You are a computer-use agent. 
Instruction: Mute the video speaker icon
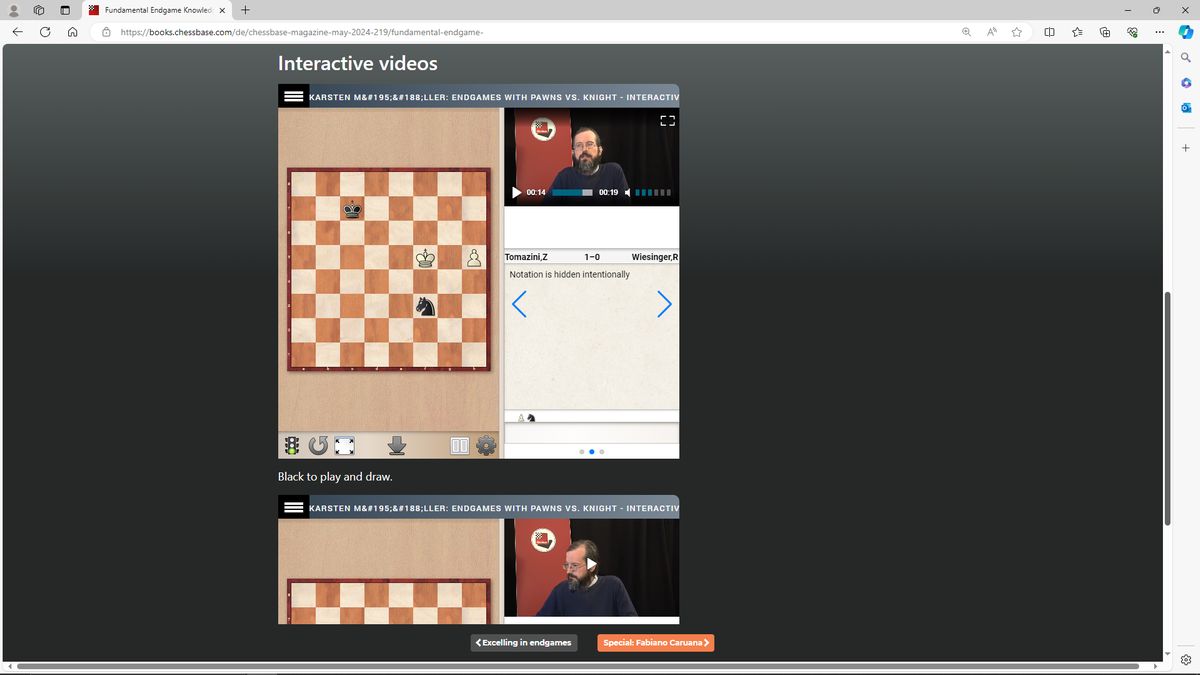[x=627, y=192]
